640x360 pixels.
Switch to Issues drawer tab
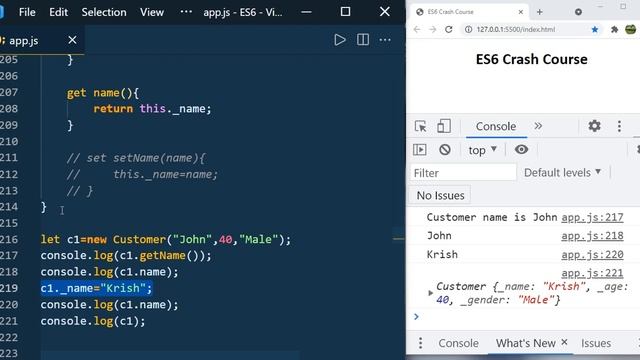coord(596,343)
